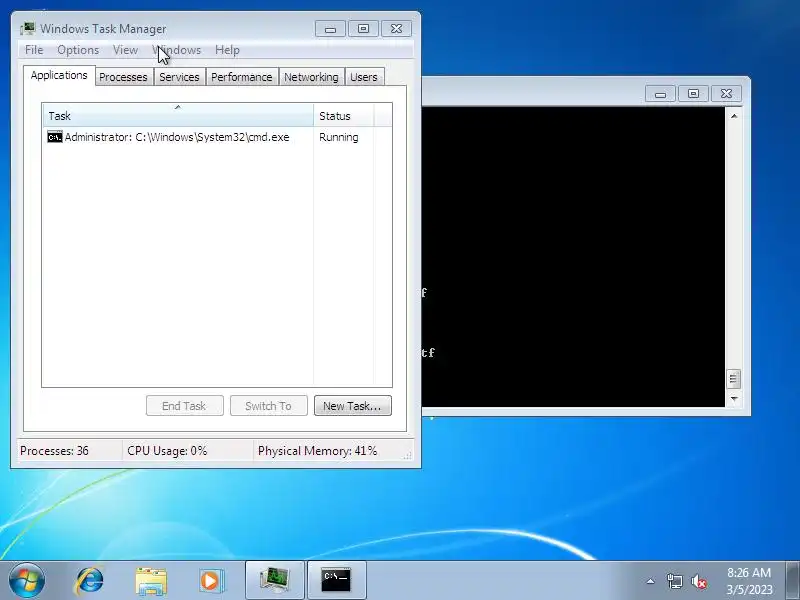Open the Windows Start menu
Viewport: 800px width, 600px height.
(27, 580)
